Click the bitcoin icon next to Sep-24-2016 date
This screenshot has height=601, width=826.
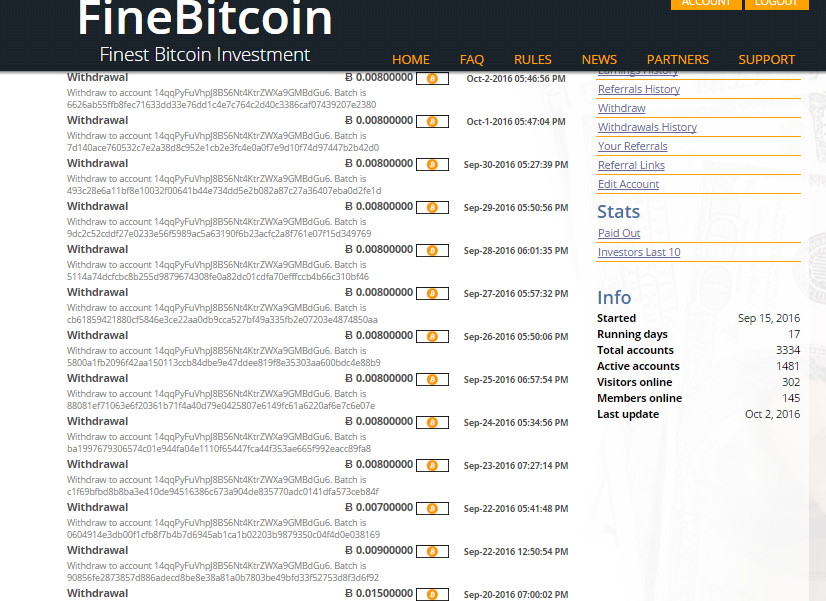pos(432,422)
